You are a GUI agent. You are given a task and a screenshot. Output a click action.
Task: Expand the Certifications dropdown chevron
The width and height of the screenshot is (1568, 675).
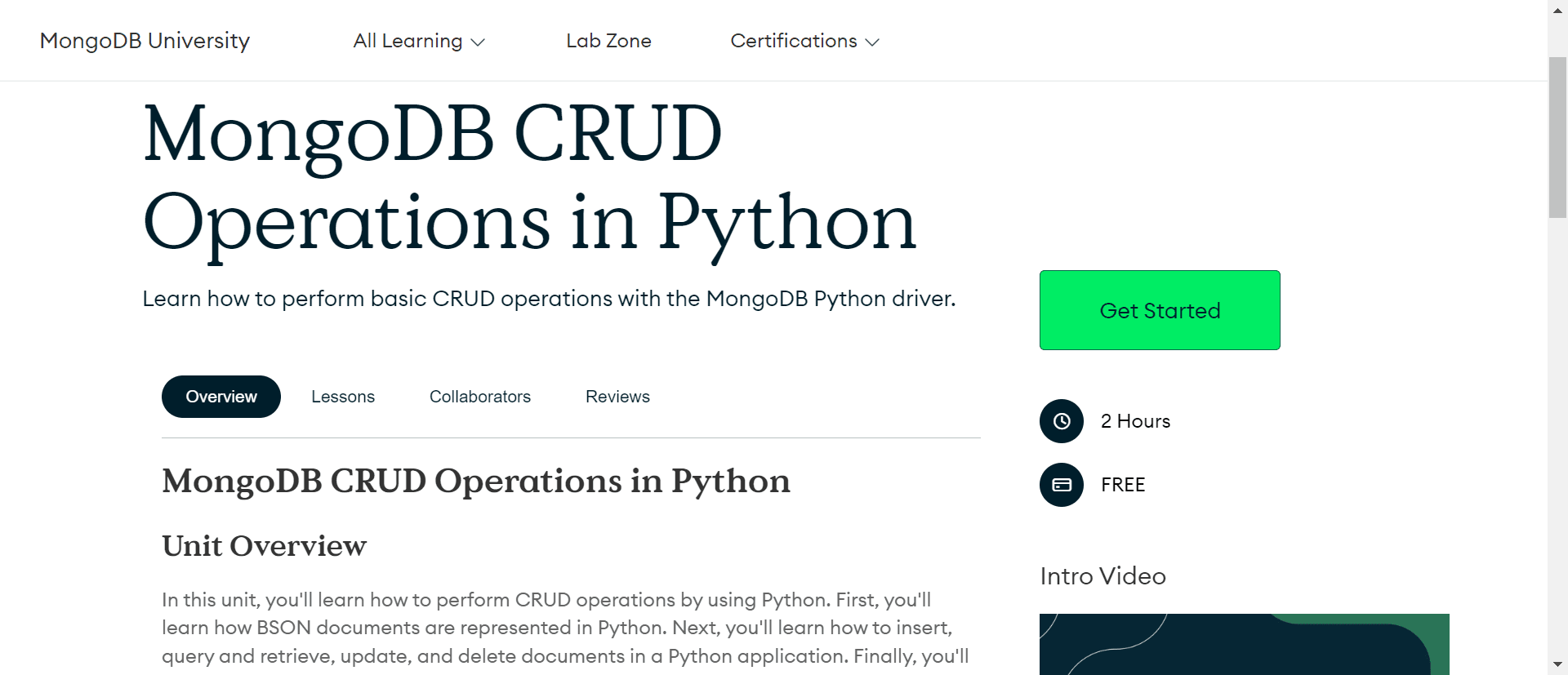coord(872,42)
